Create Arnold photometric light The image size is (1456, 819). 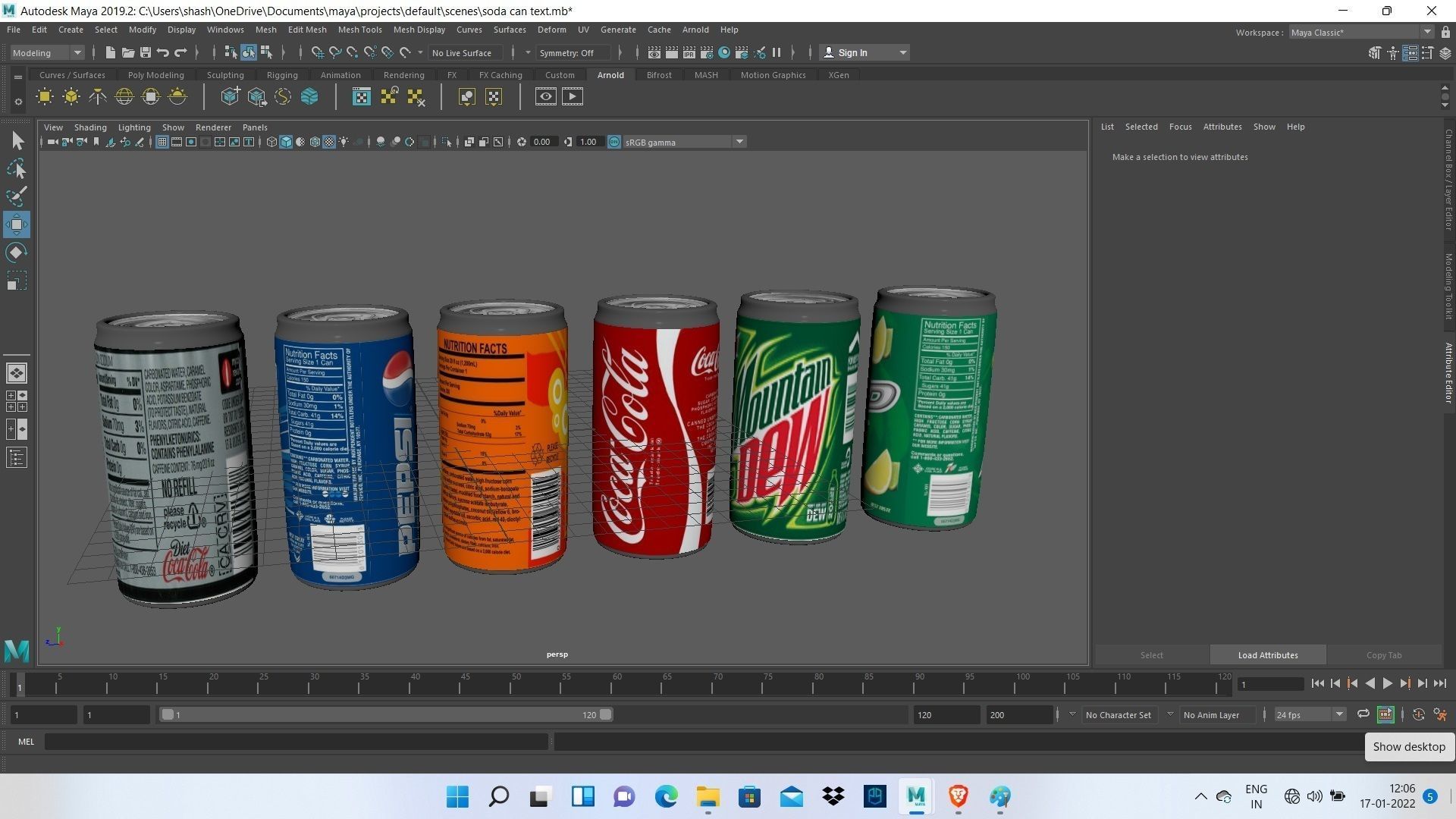coord(98,96)
